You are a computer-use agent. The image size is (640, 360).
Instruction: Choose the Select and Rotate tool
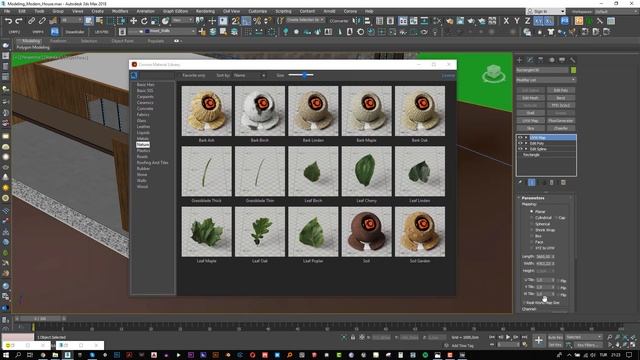tap(144, 21)
